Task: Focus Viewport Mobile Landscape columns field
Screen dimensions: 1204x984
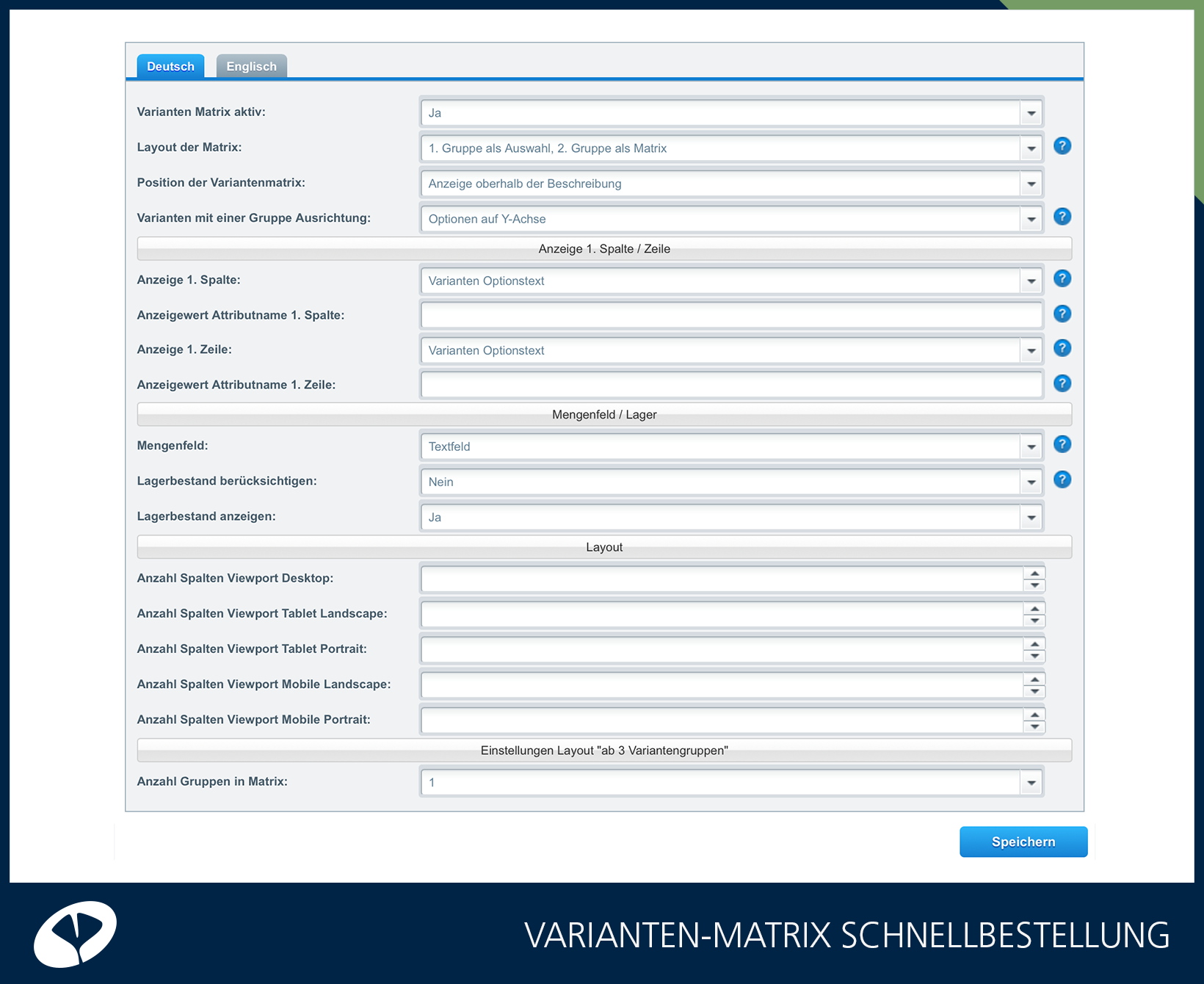Action: point(722,684)
